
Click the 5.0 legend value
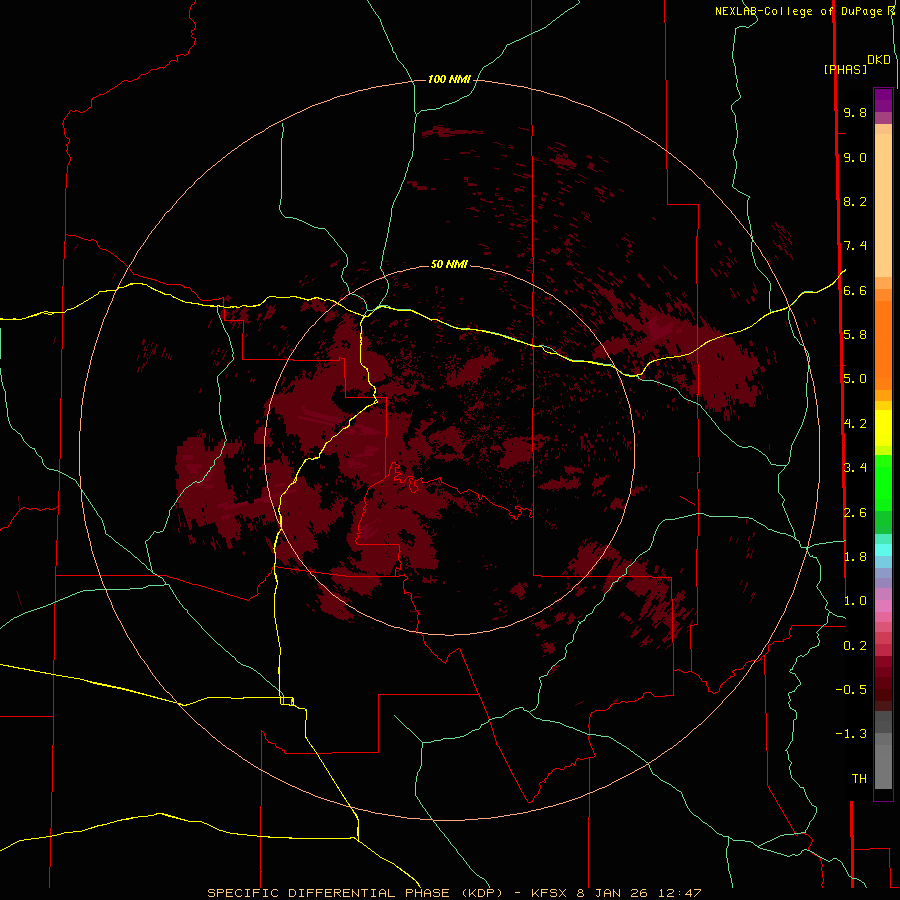point(855,379)
